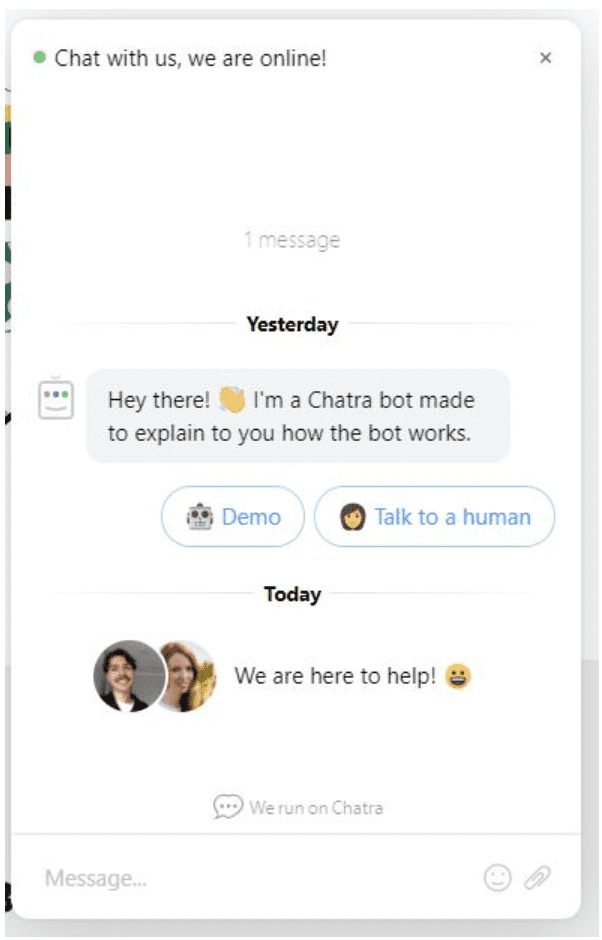Click the paperclip attachment icon
The image size is (602, 940).
point(537,878)
